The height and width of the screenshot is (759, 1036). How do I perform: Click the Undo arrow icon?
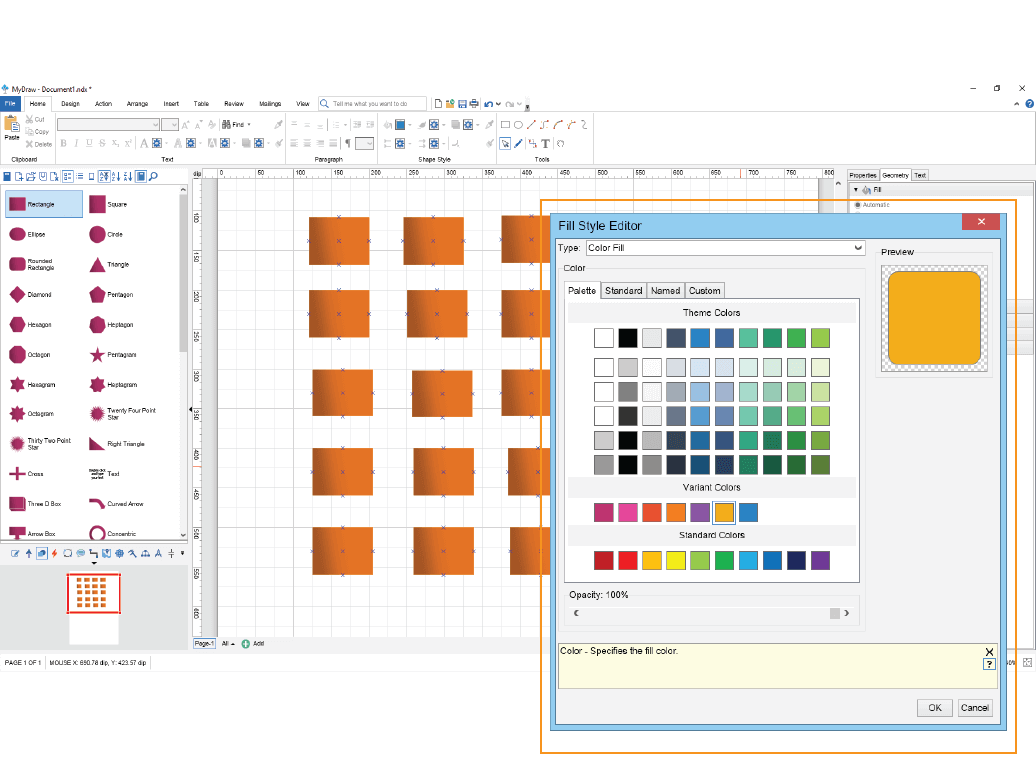[488, 103]
